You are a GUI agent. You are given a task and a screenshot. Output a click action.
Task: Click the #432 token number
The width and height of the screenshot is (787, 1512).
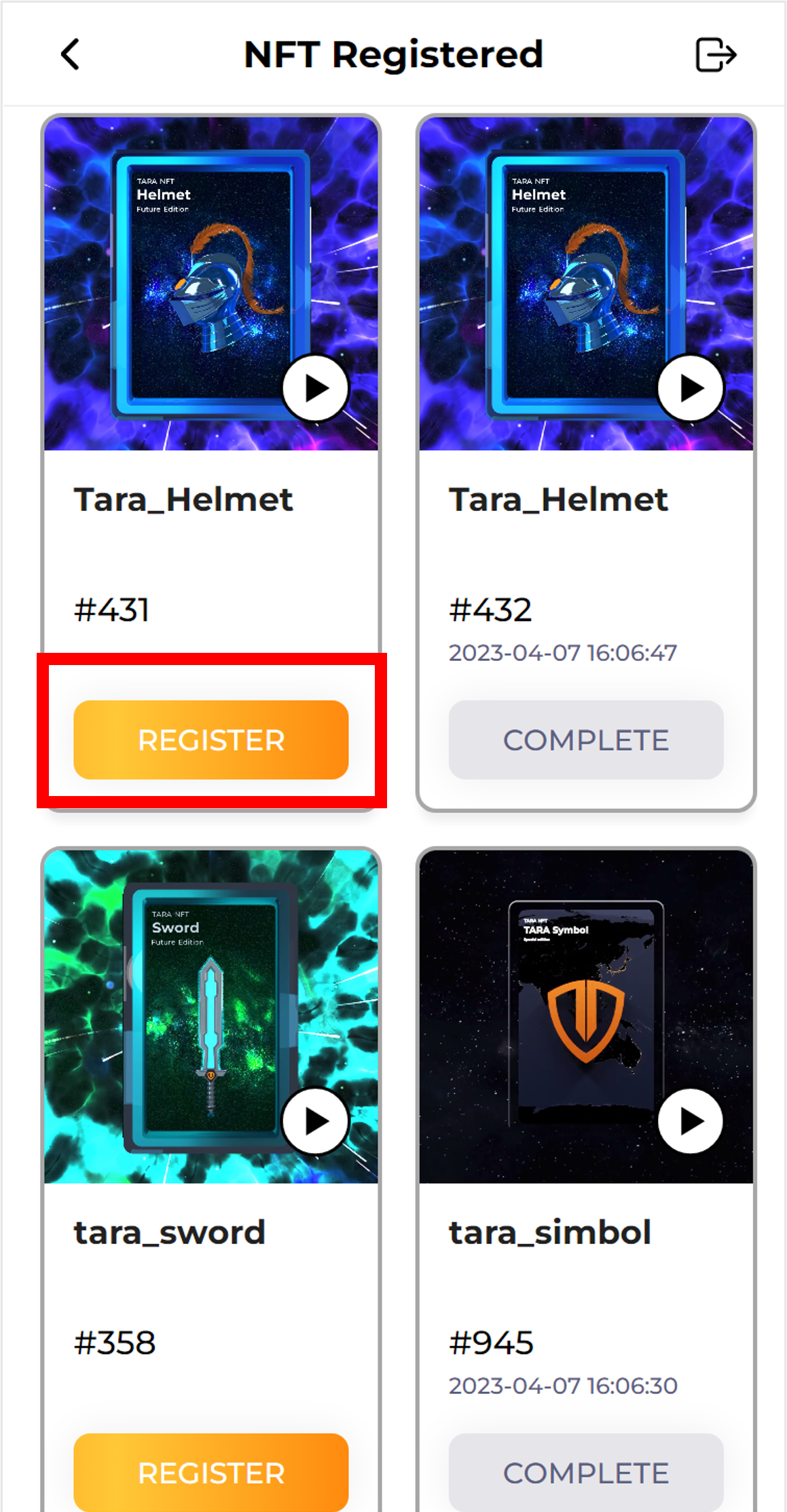(x=490, y=609)
